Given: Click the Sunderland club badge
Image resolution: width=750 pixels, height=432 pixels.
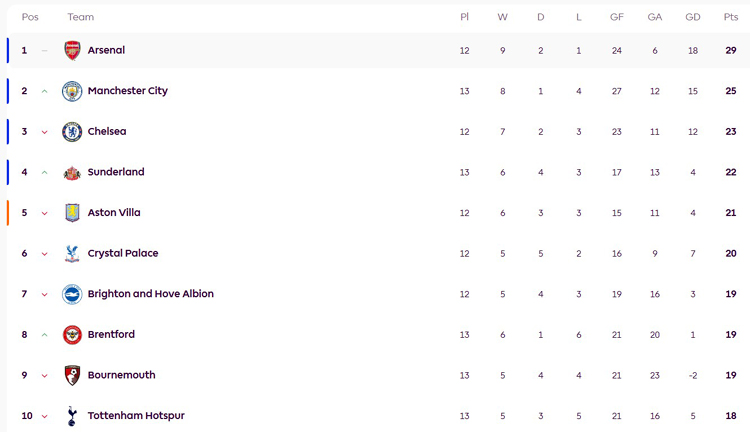Looking at the screenshot, I should (x=72, y=173).
